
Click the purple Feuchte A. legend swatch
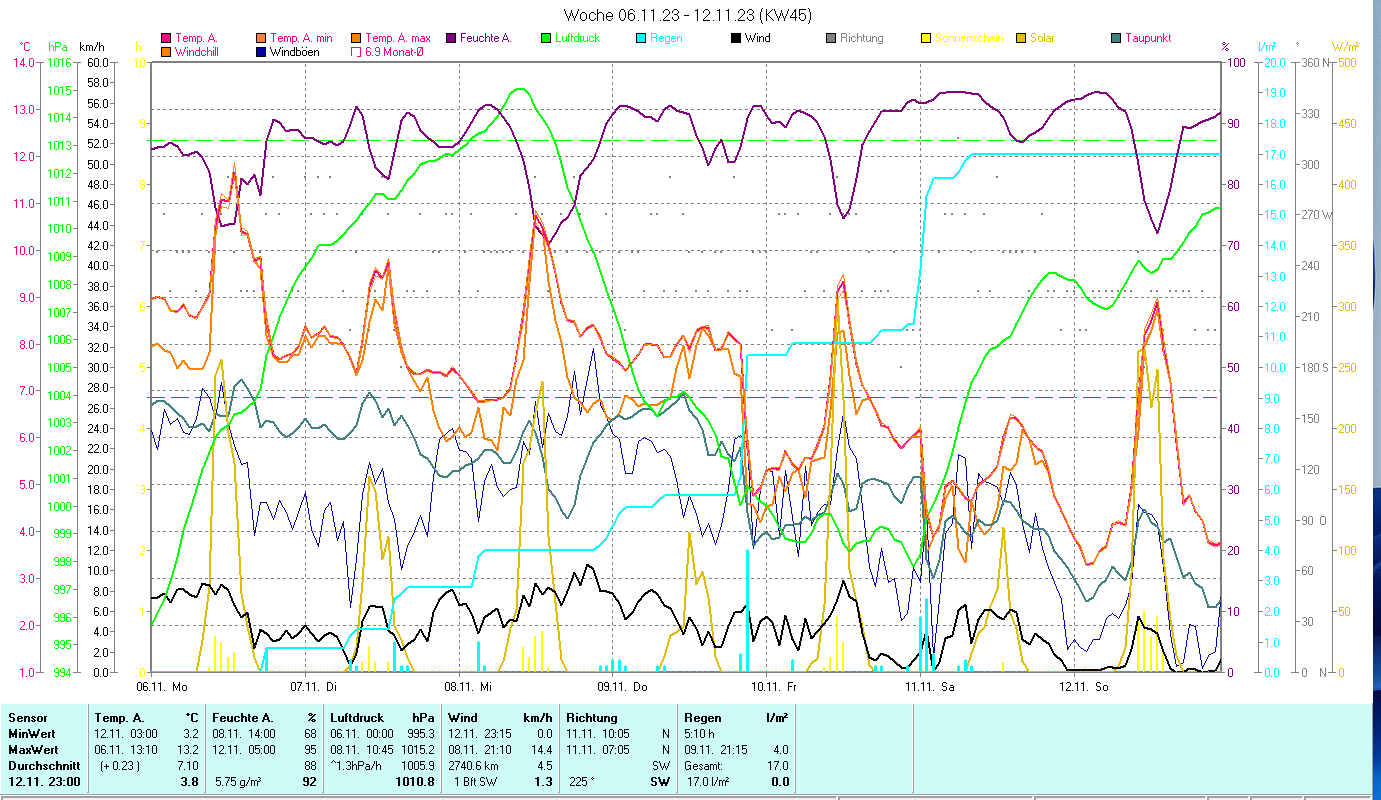coord(452,38)
